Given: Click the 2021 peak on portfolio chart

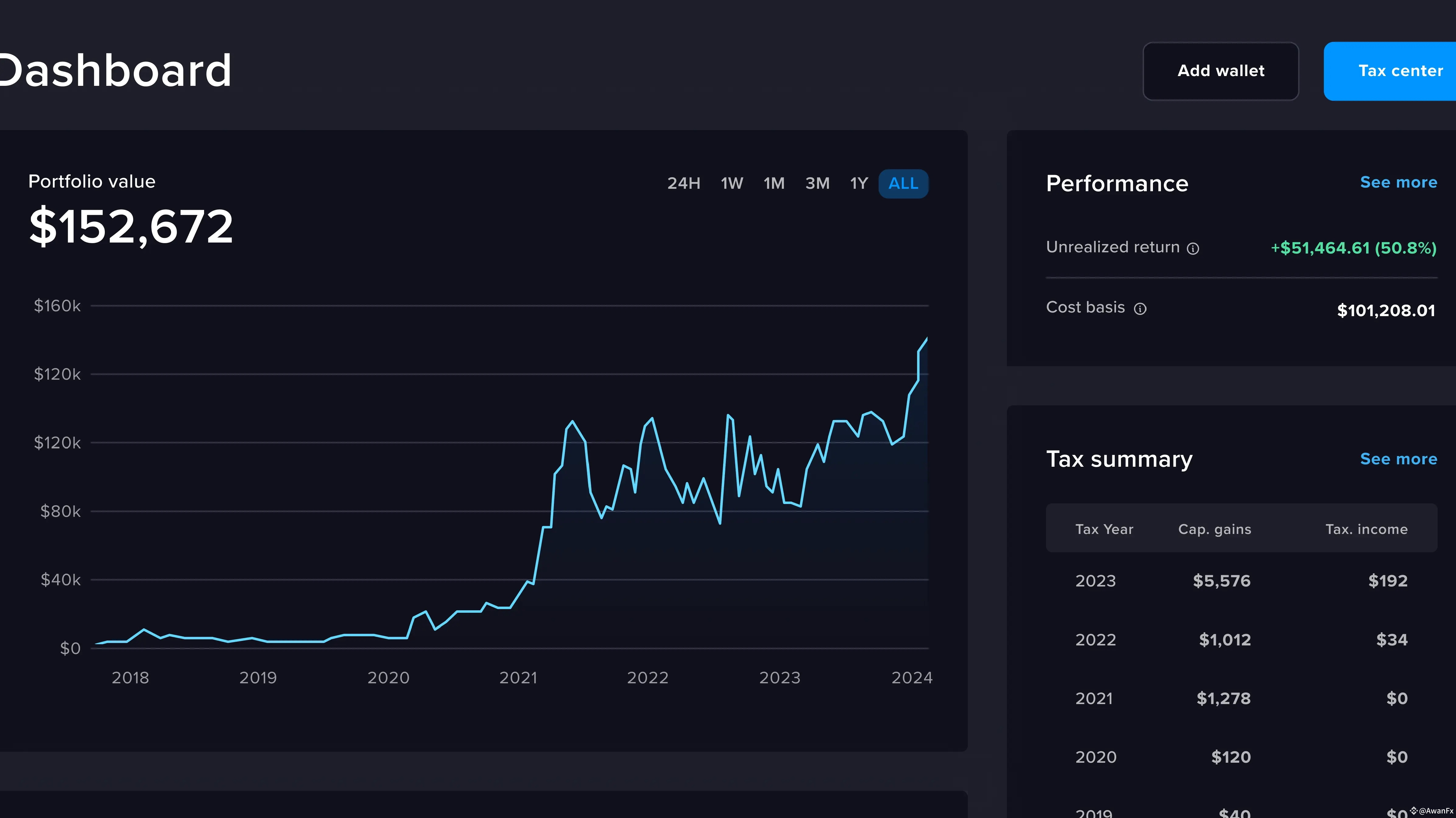Looking at the screenshot, I should pos(573,422).
